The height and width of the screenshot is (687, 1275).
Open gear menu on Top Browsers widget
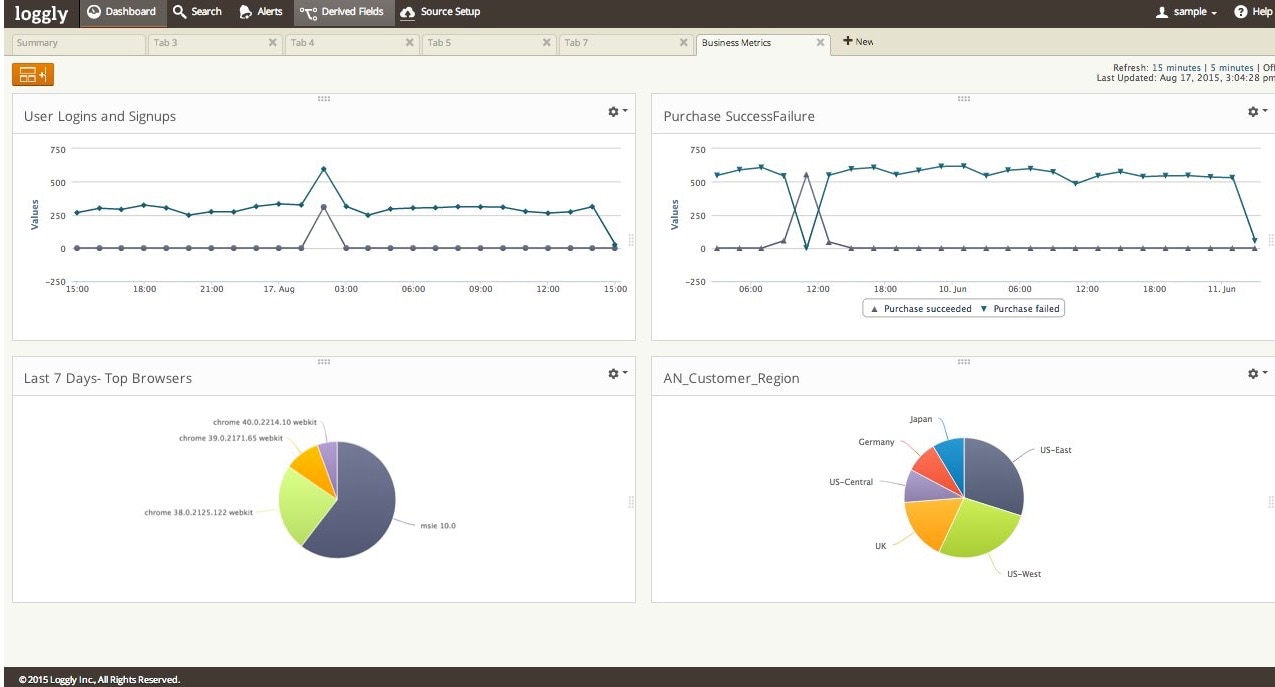click(615, 374)
